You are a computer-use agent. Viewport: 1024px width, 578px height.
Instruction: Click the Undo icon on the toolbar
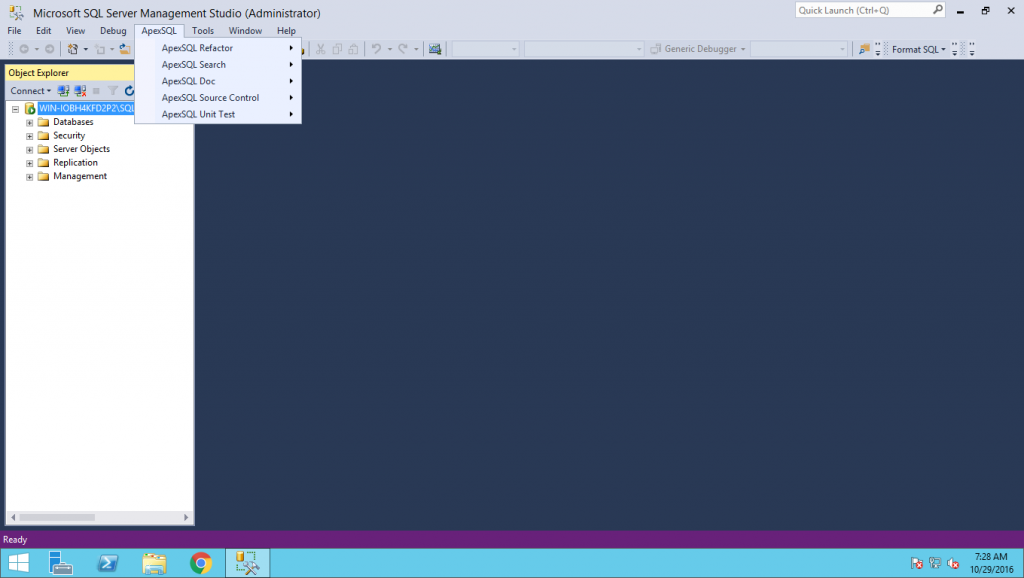pyautogui.click(x=376, y=48)
